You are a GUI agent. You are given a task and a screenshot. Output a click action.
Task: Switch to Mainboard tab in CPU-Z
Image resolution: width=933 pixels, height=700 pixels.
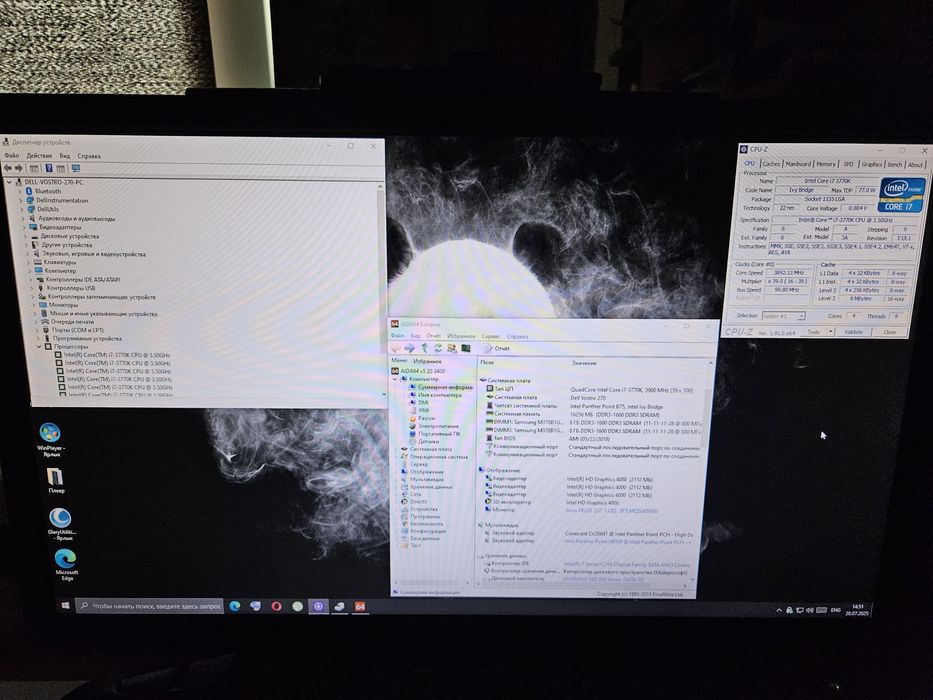click(x=798, y=164)
